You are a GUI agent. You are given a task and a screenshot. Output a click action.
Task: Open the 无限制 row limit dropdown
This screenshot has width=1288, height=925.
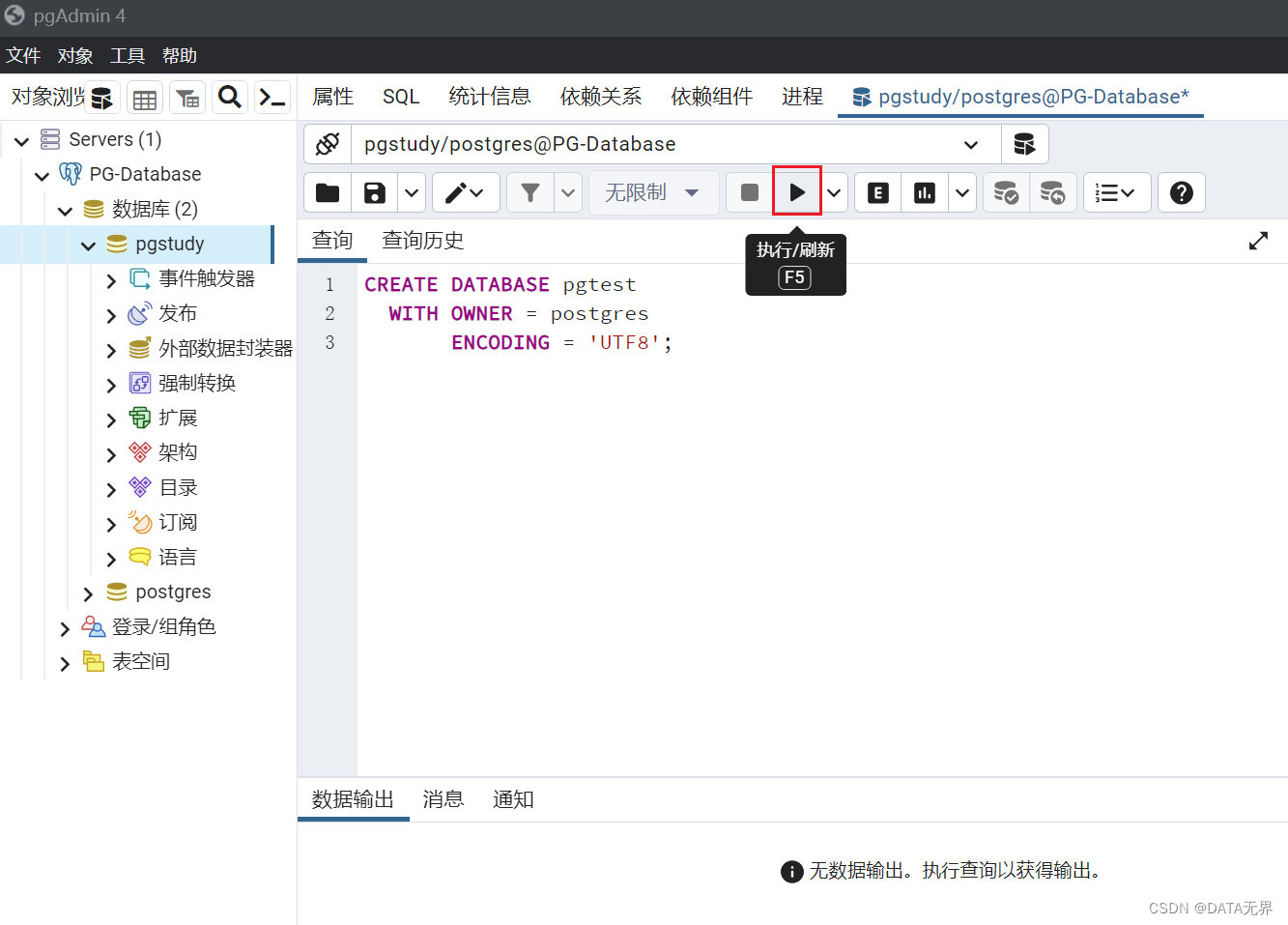point(653,191)
